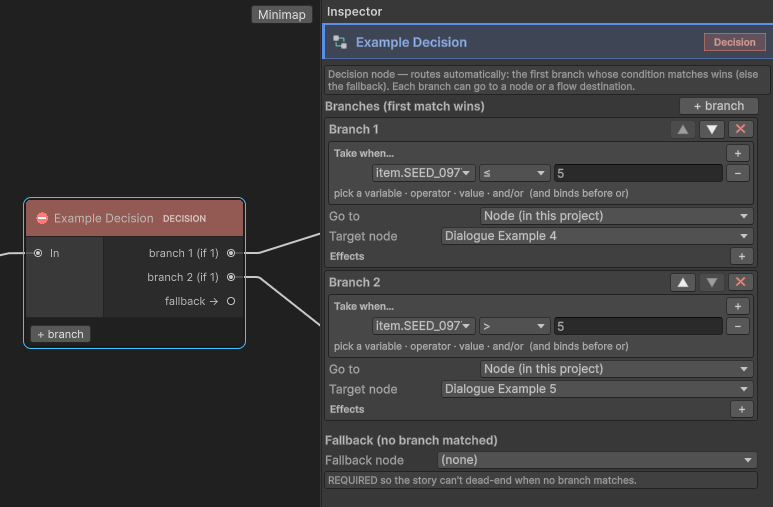Open the Target node dropdown Dialogue Example 4

pyautogui.click(x=597, y=236)
